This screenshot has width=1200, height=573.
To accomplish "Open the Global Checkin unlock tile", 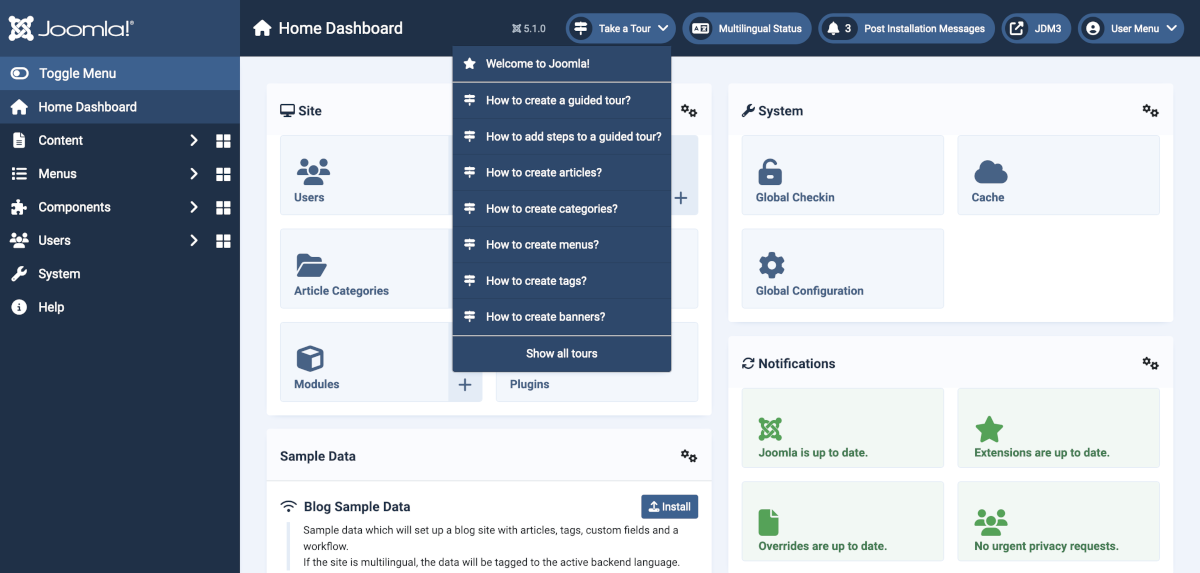I will [842, 175].
